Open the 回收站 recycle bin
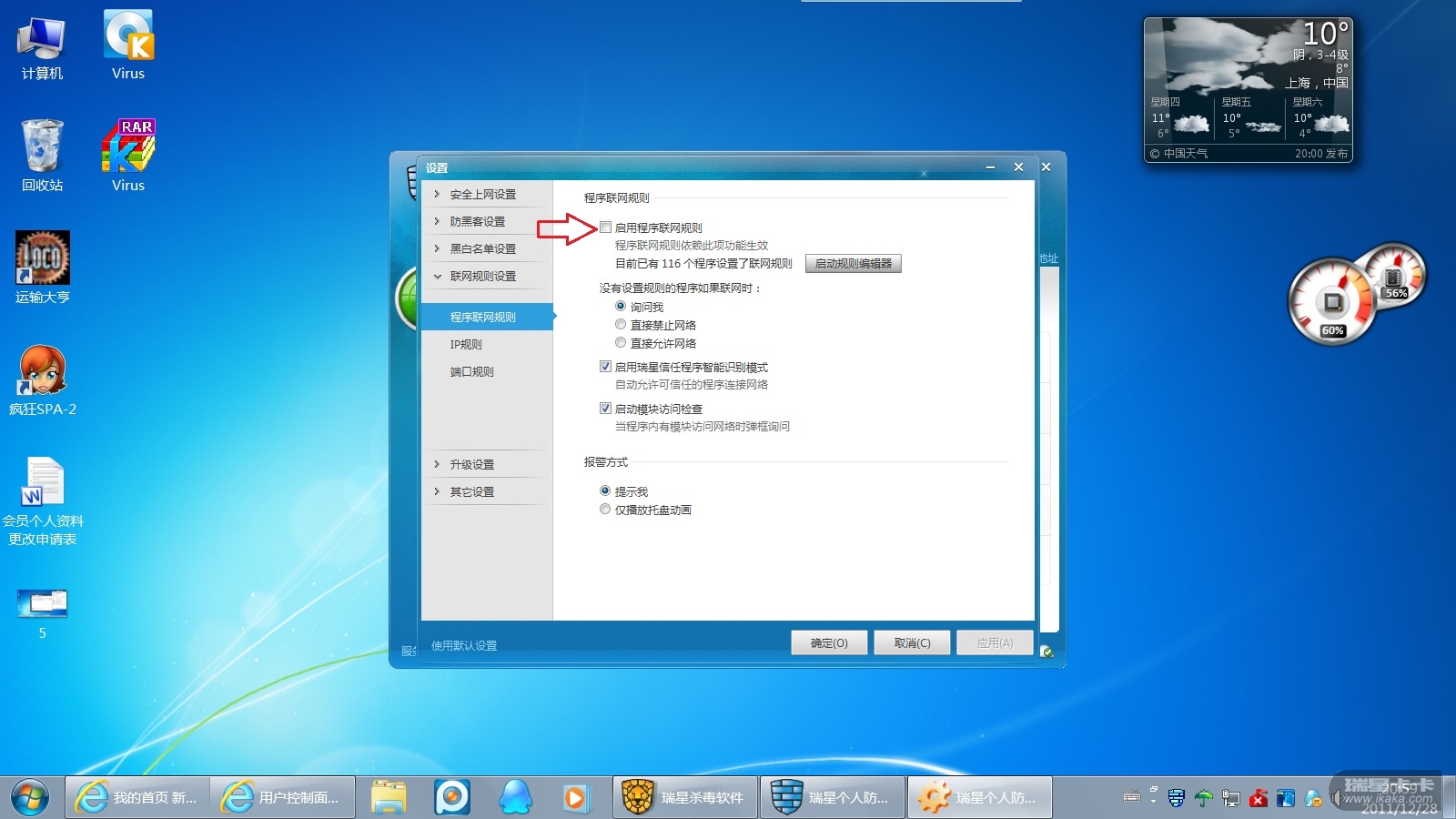 coord(42,157)
